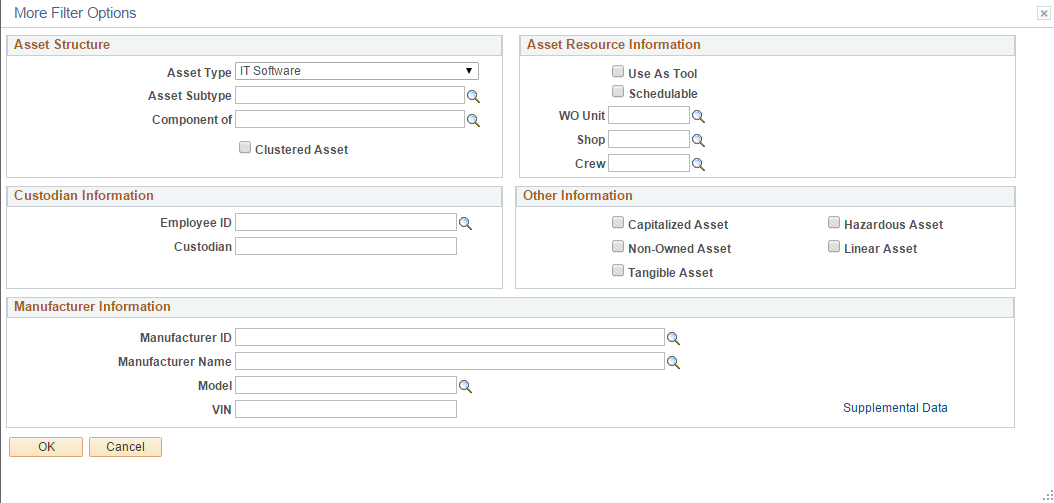Screen dimensions: 1054x503
Task: Open Manufacturer ID lookup magnifier
Action: click(673, 338)
